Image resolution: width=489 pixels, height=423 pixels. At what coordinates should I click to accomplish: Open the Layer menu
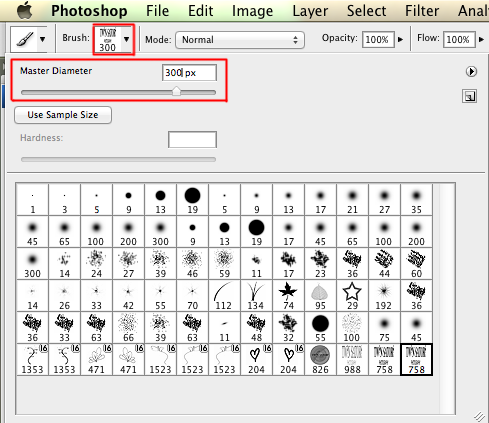(310, 11)
